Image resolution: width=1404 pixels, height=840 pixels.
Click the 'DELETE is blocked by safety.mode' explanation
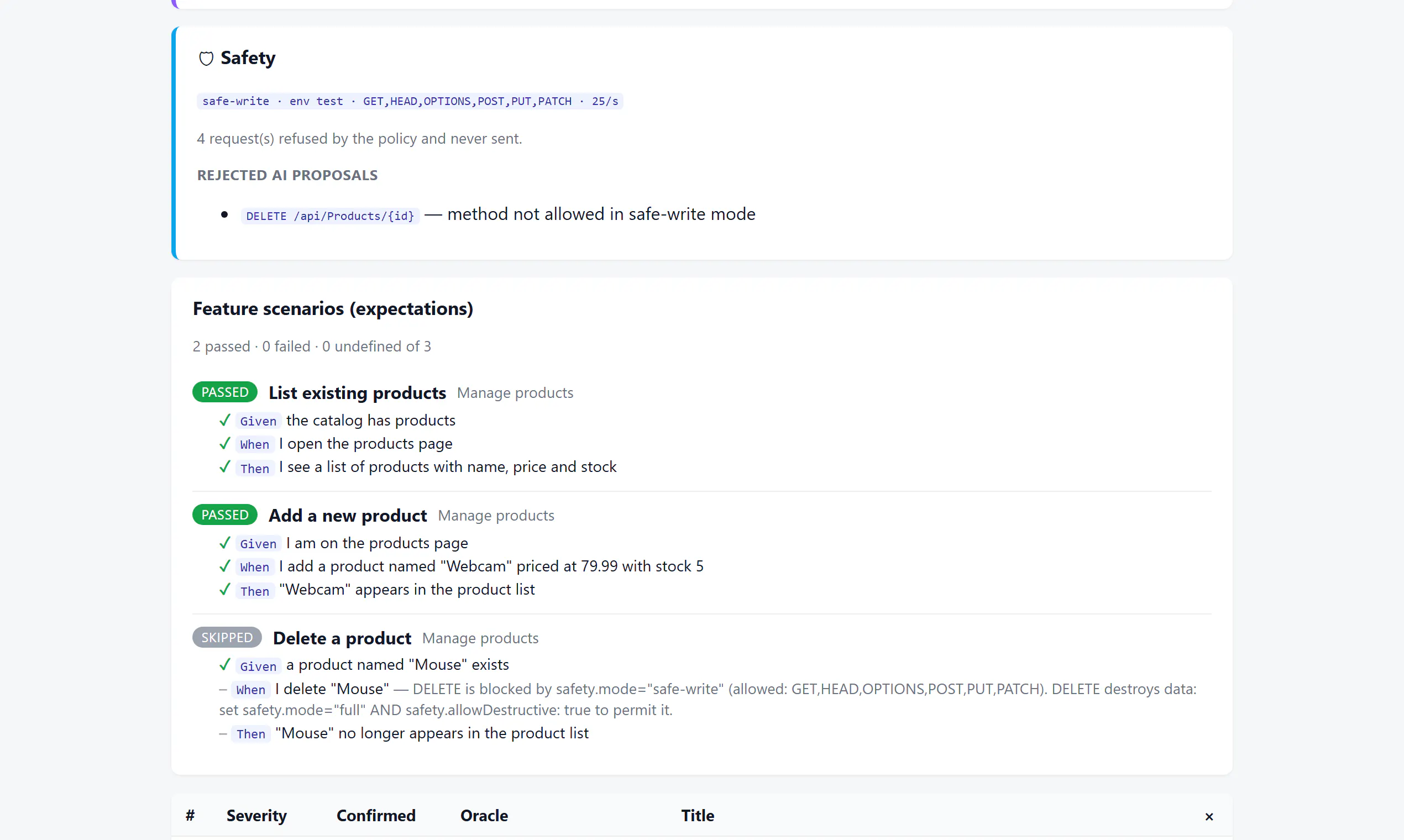point(708,700)
